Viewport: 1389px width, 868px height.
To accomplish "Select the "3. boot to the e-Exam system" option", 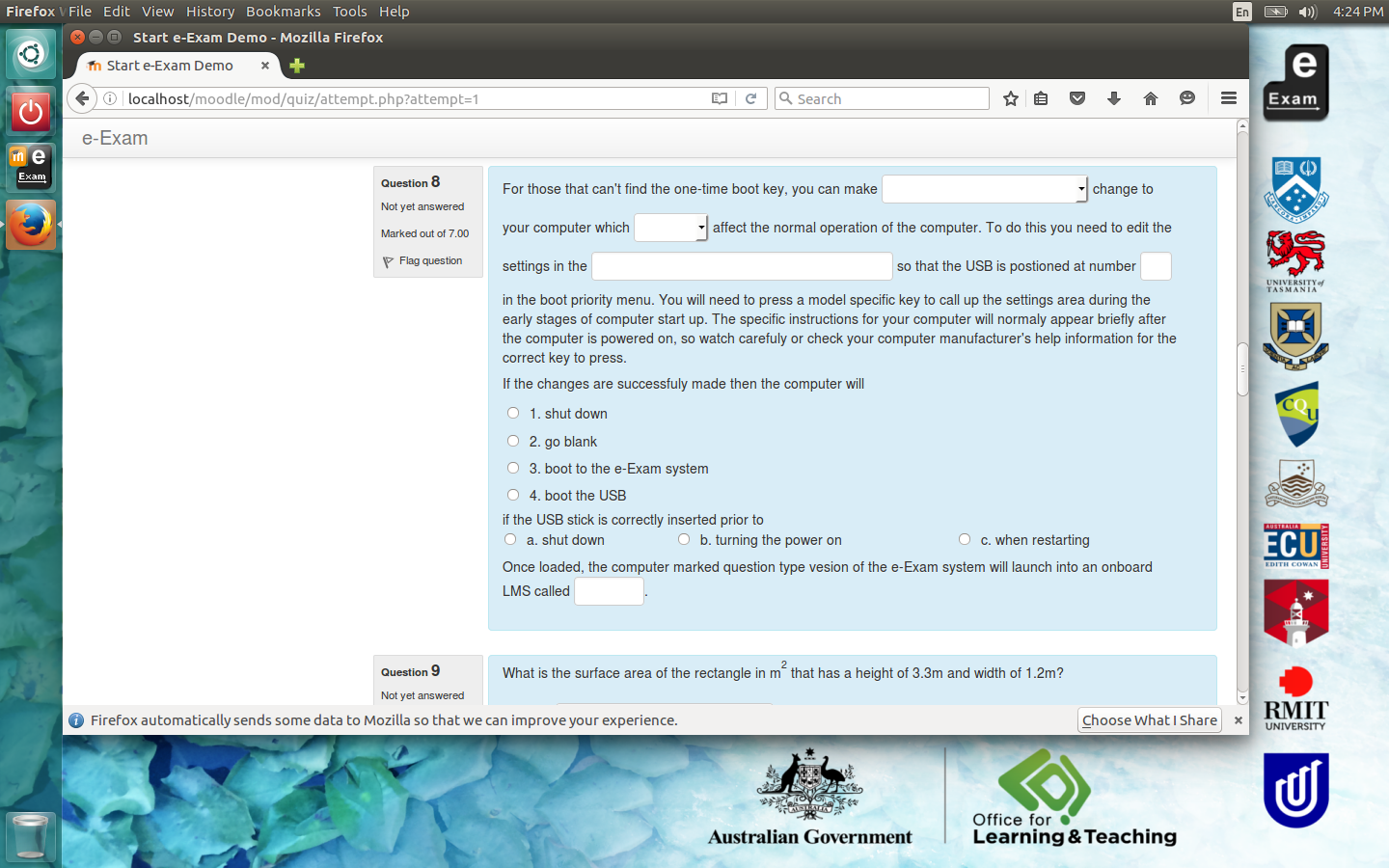I will tap(513, 468).
